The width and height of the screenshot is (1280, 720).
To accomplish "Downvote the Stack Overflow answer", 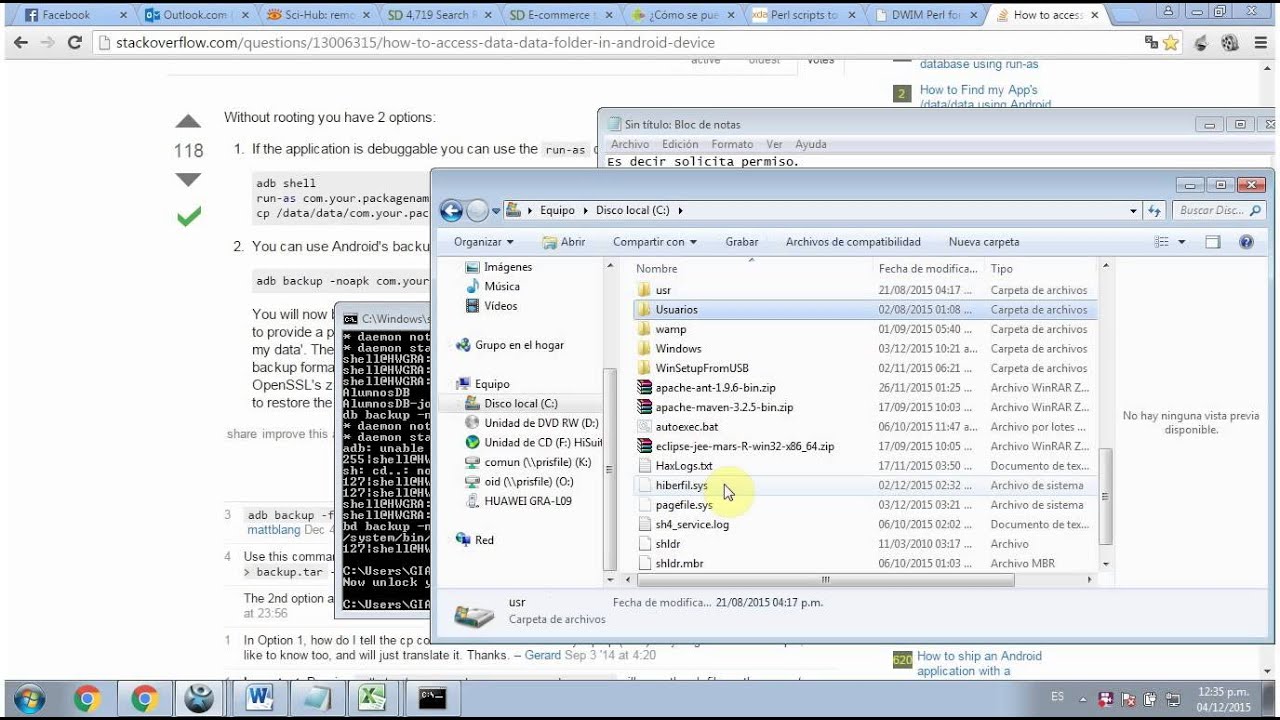I will point(188,180).
